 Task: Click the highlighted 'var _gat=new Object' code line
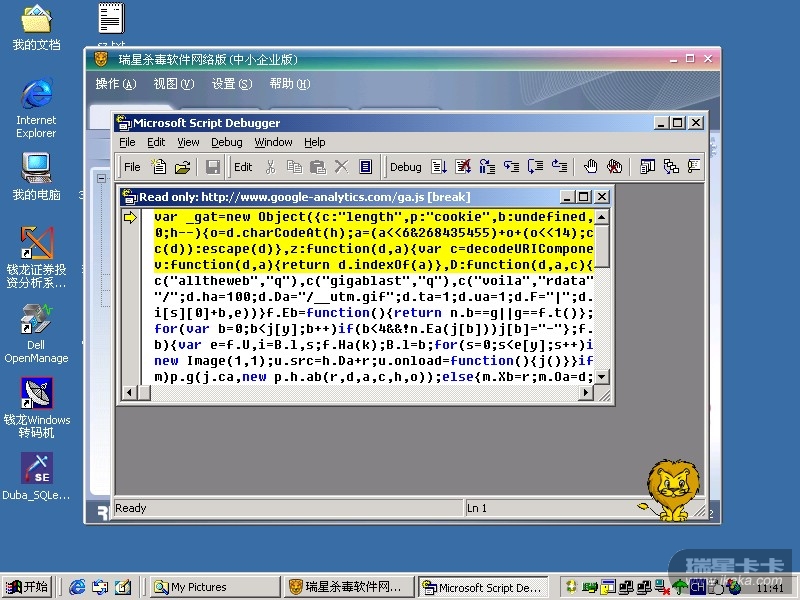coord(373,217)
